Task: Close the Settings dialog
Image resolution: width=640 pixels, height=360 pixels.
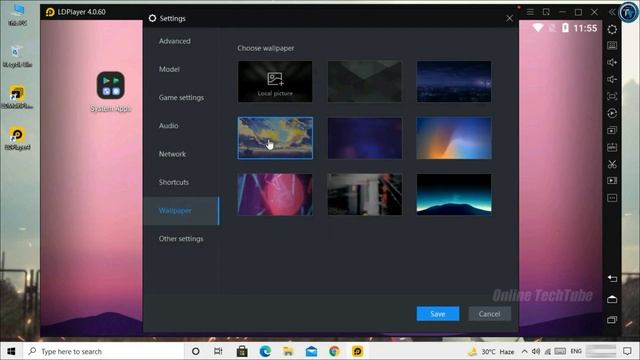Action: point(509,18)
